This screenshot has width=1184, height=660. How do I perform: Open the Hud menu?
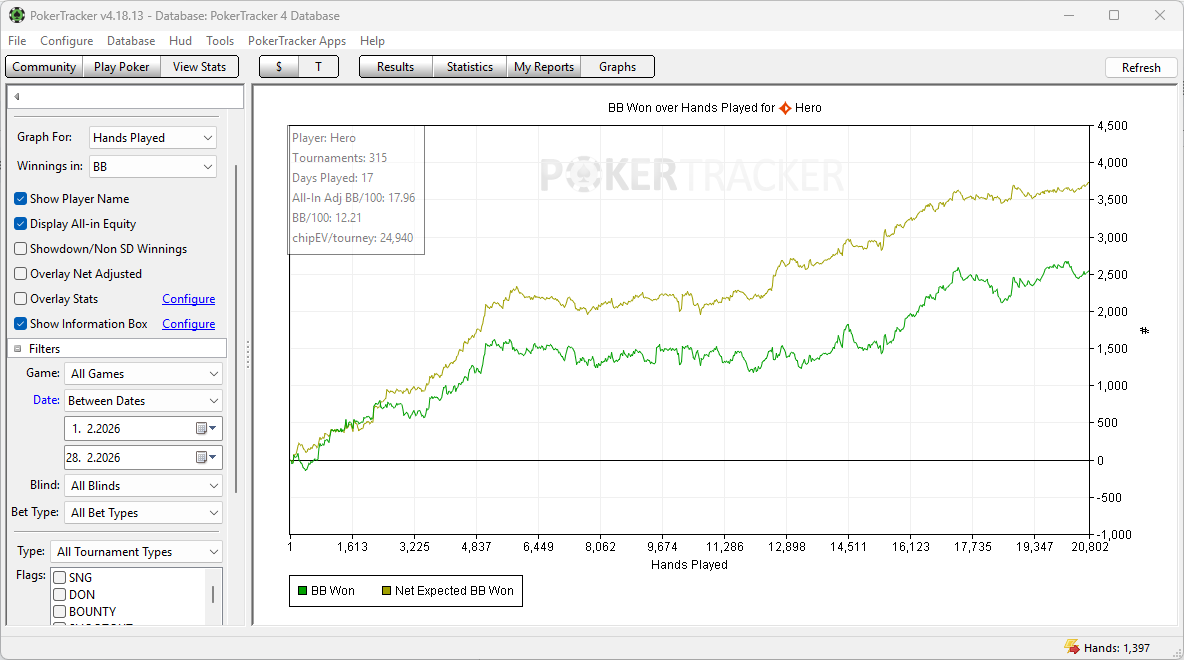point(180,41)
